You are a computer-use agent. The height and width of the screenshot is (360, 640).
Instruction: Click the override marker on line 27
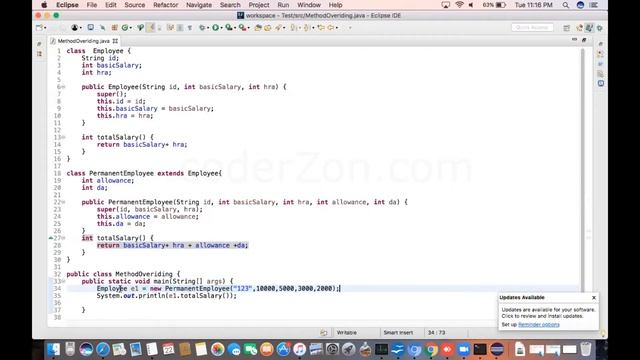coord(51,238)
